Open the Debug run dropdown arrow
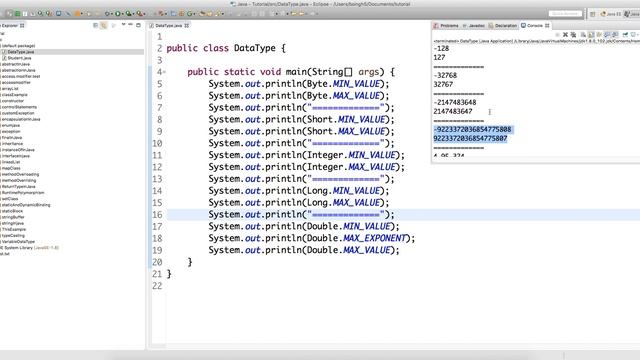 pos(112,14)
